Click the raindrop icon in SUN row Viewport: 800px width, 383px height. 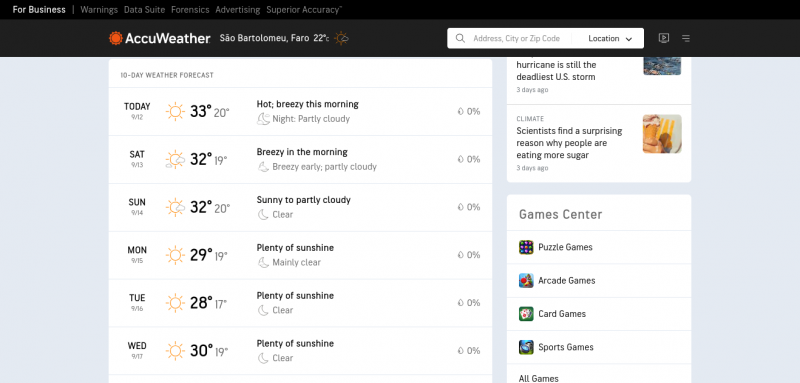pos(460,207)
